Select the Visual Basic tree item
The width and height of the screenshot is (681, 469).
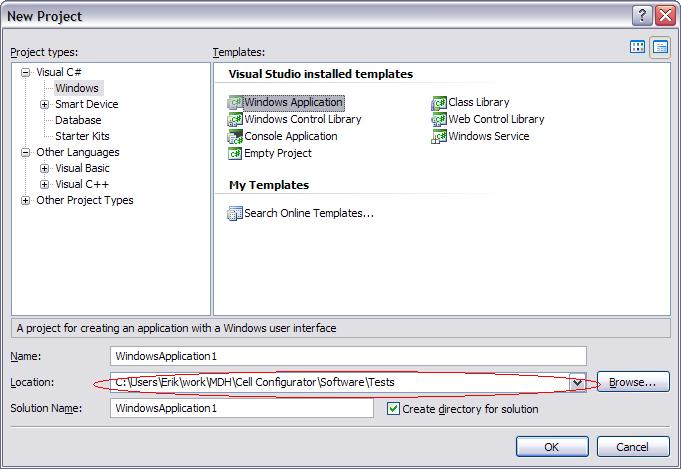83,168
